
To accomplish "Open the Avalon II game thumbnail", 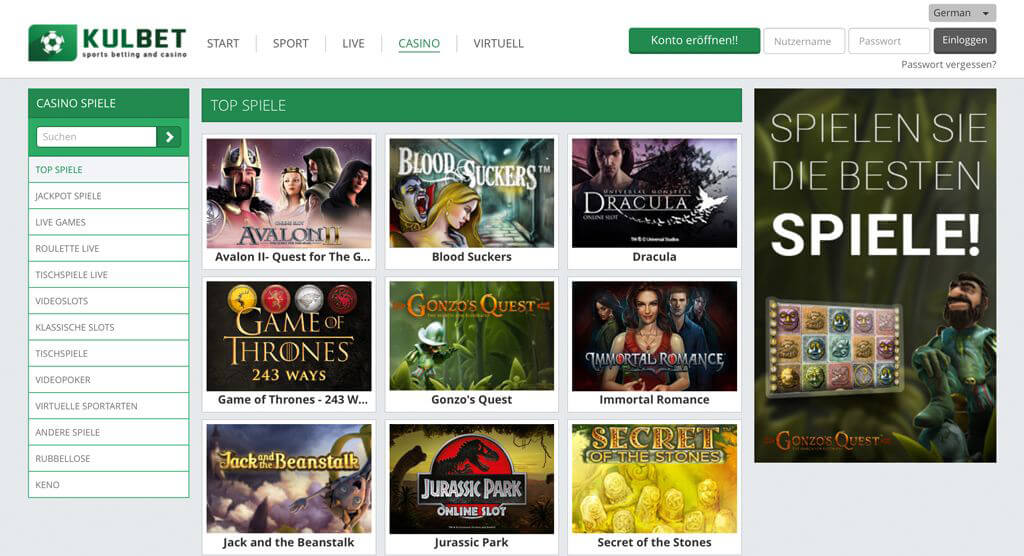I will [x=289, y=193].
